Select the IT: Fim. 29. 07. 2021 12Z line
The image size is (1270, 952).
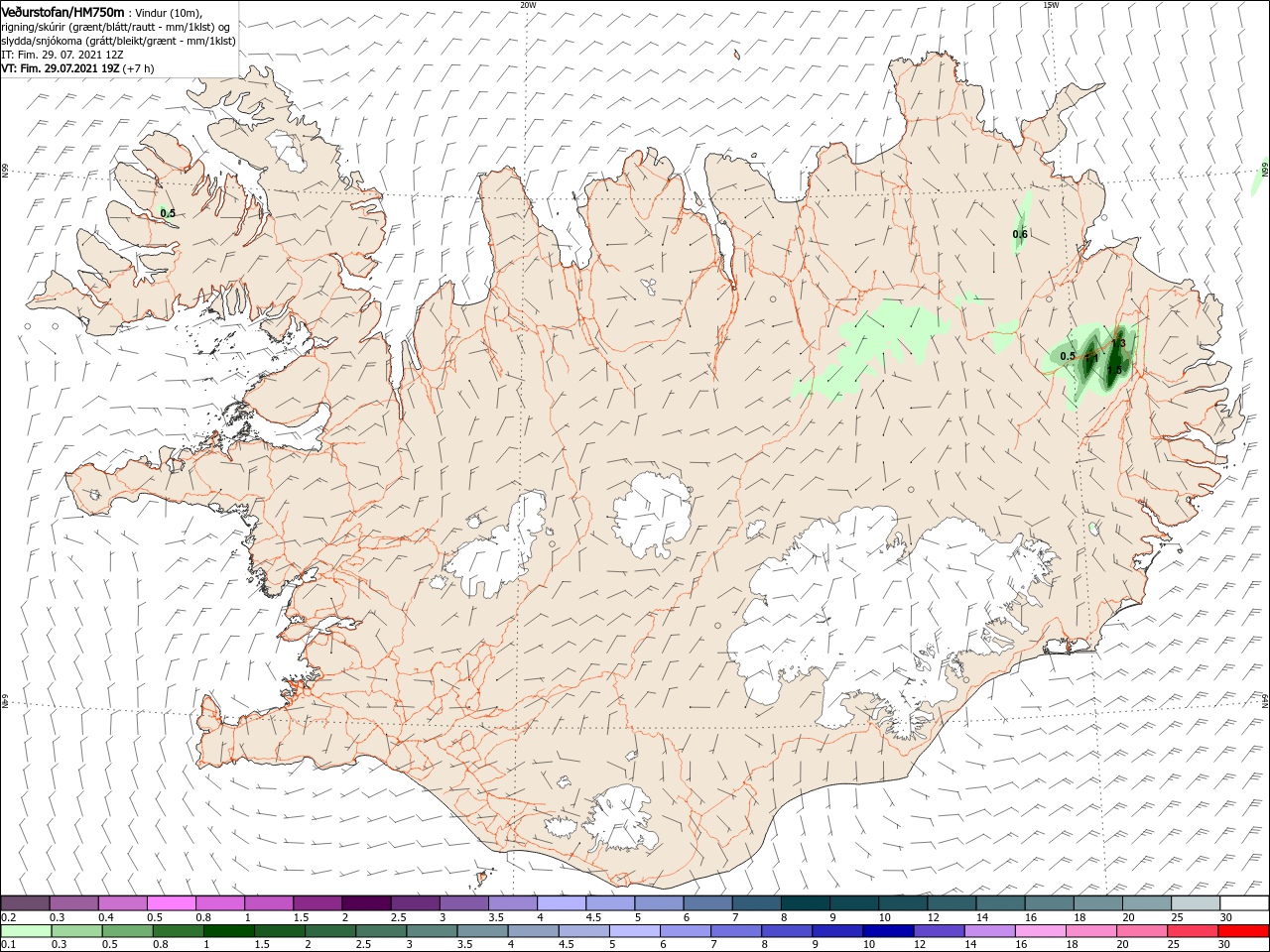[62, 56]
